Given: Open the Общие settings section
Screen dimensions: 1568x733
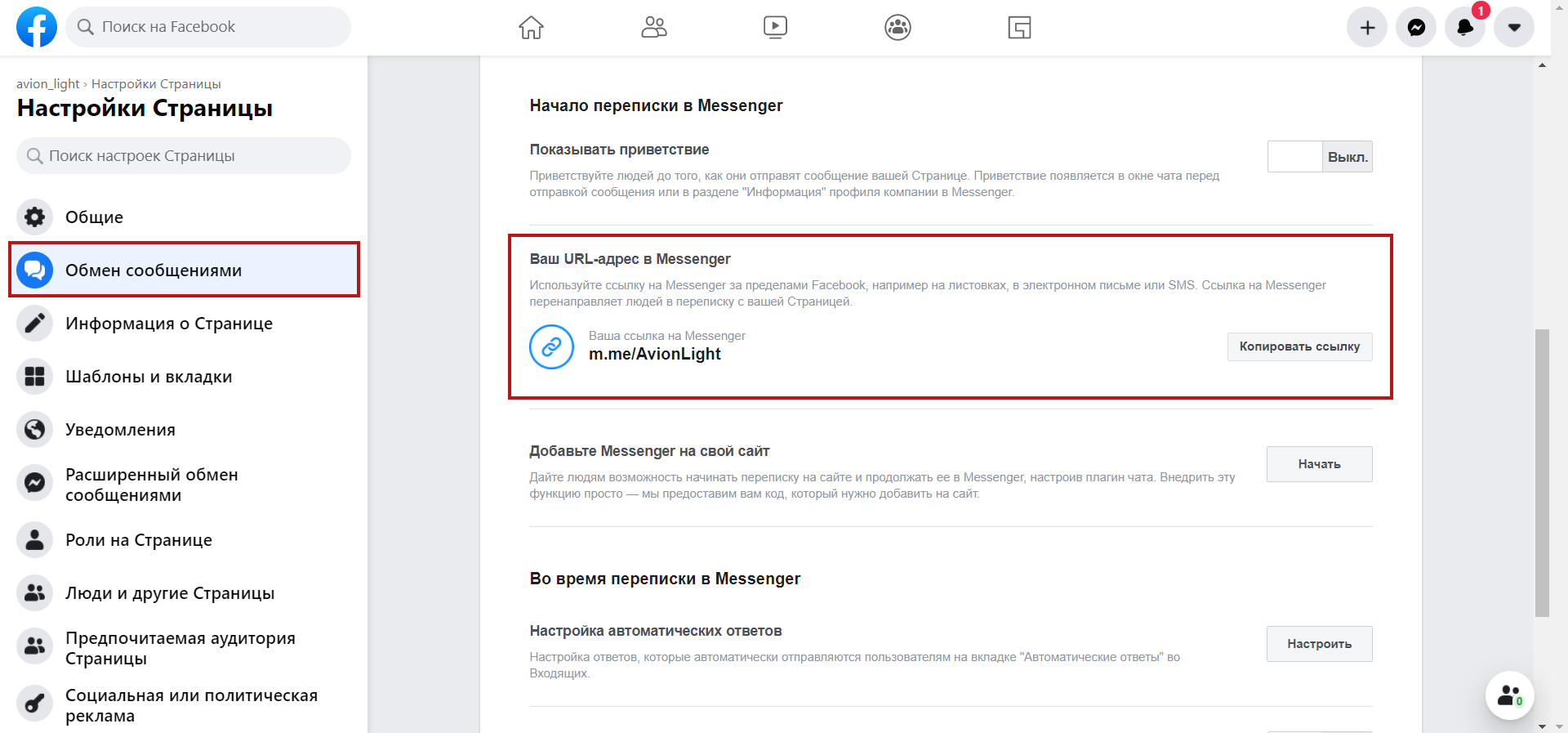Looking at the screenshot, I should 184,217.
